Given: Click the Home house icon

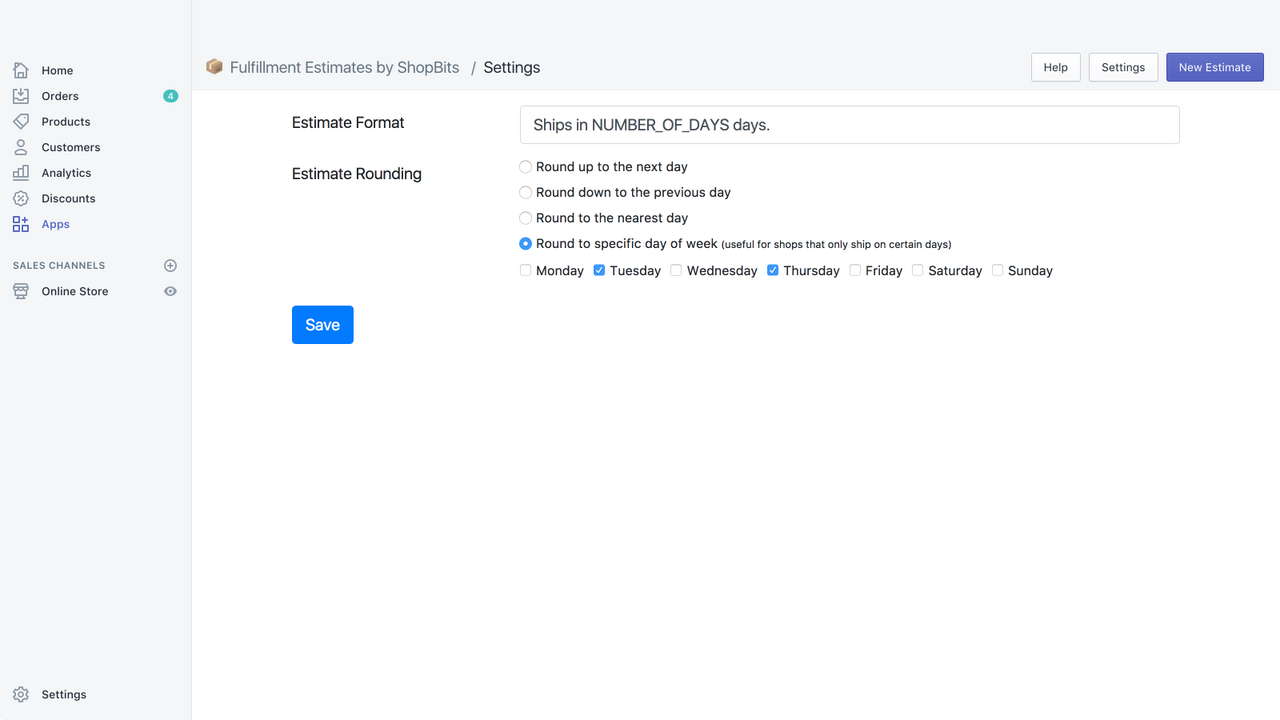Looking at the screenshot, I should tap(21, 70).
